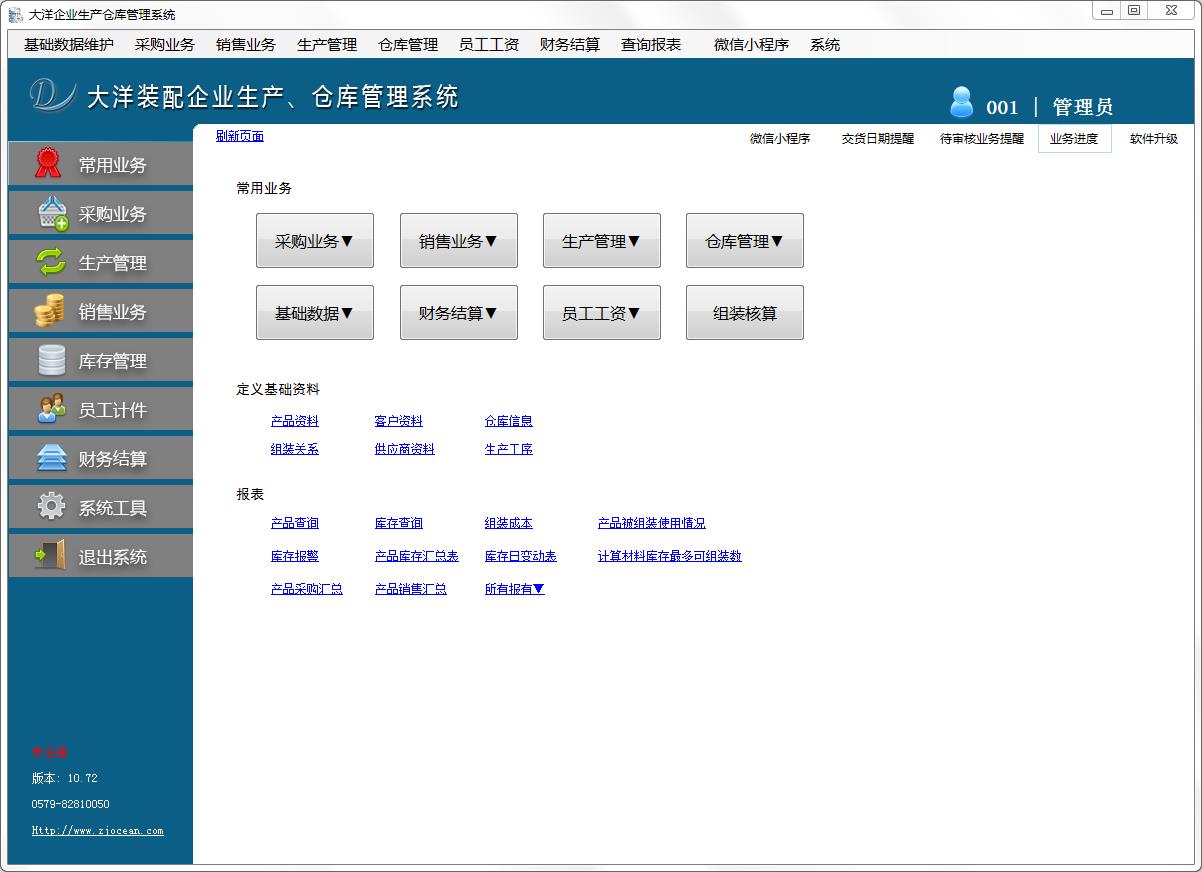The width and height of the screenshot is (1202, 872).
Task: Click the 组装核算 button
Action: point(745,312)
